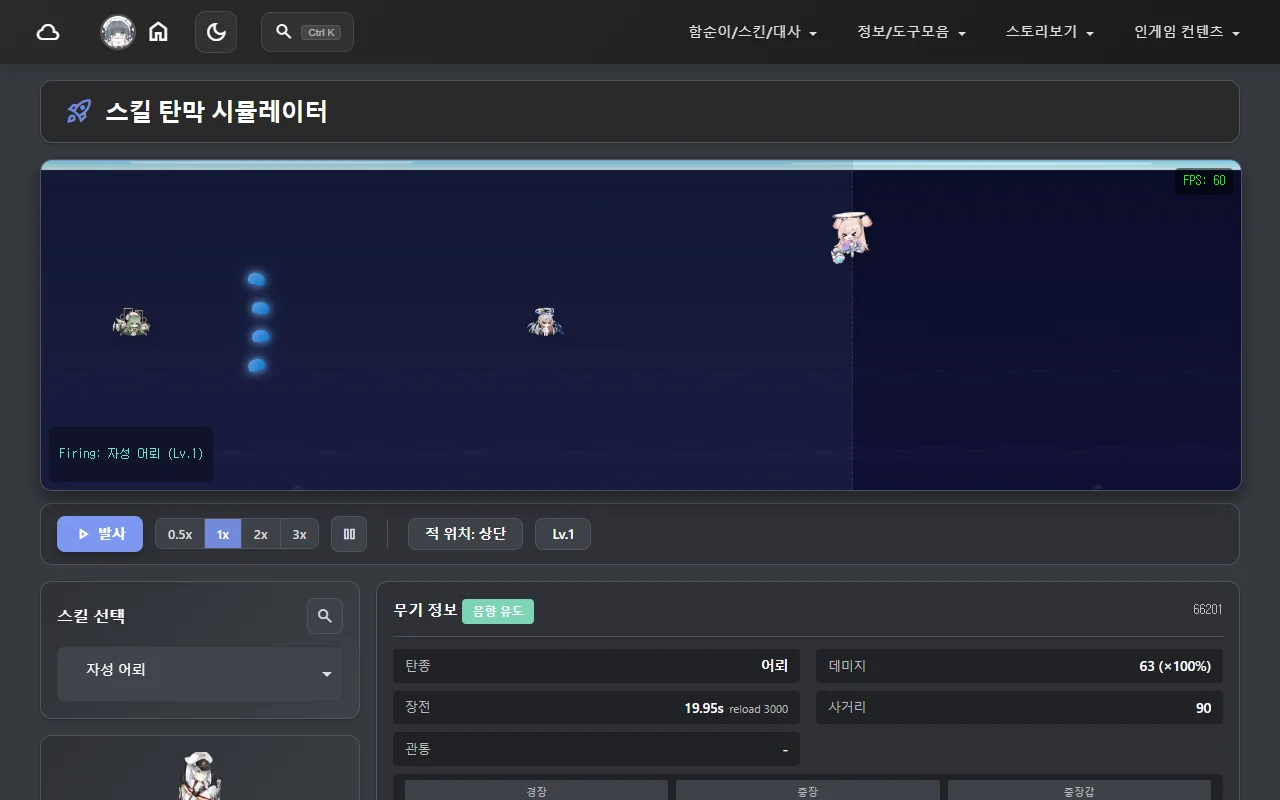Click the pink-haired enemy character sprite
This screenshot has width=1280, height=800.
[x=850, y=236]
